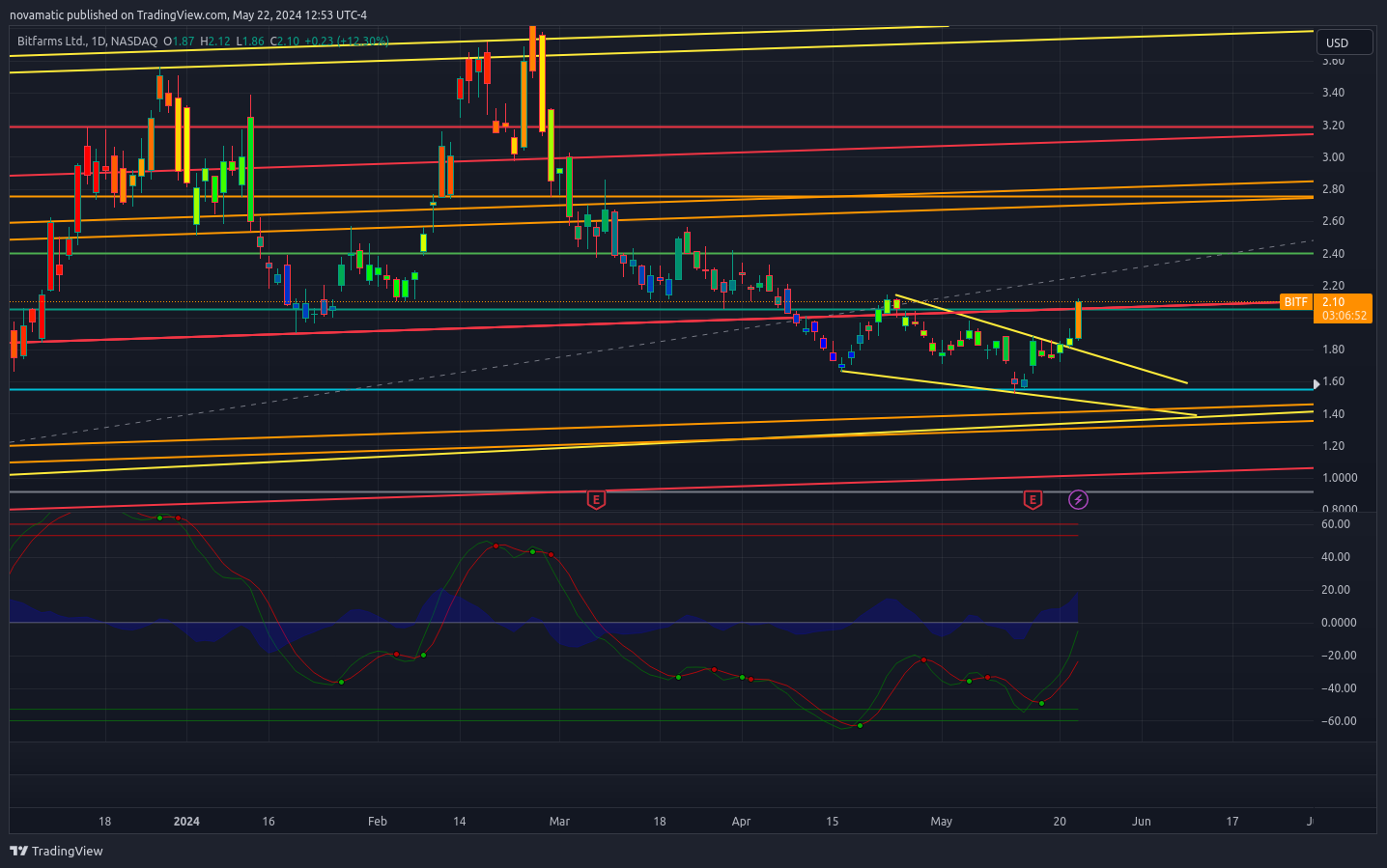This screenshot has height=868, width=1387.
Task: Click the Mar label on time axis
Action: click(x=559, y=822)
